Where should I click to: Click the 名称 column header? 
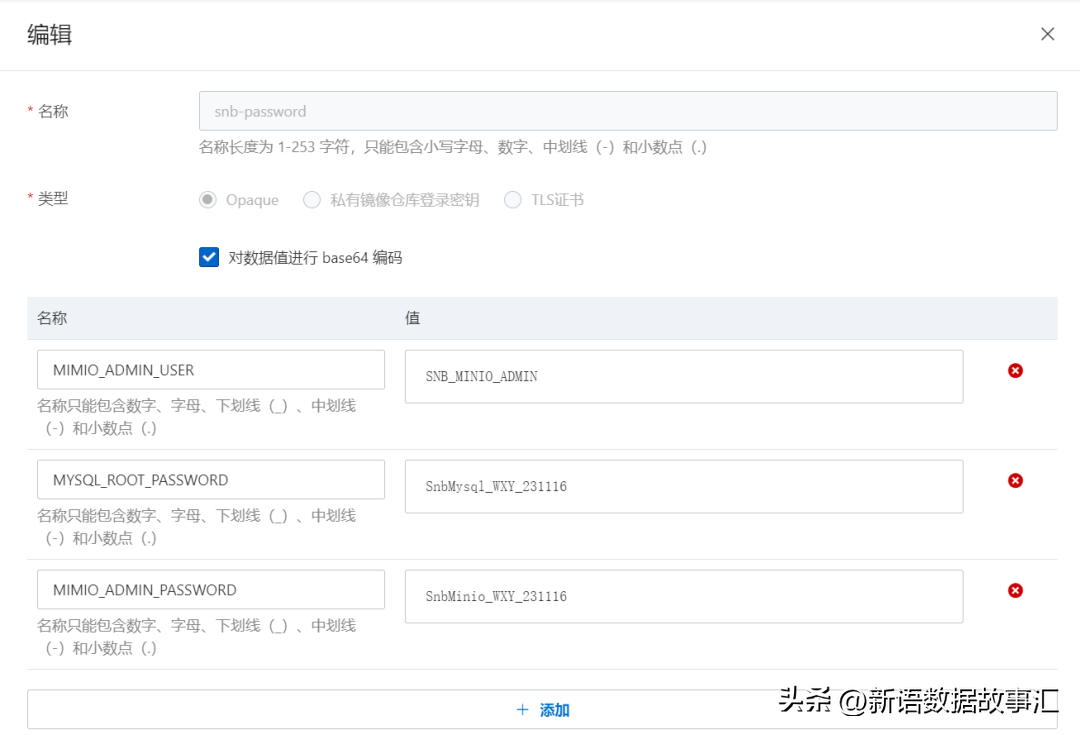pyautogui.click(x=52, y=318)
